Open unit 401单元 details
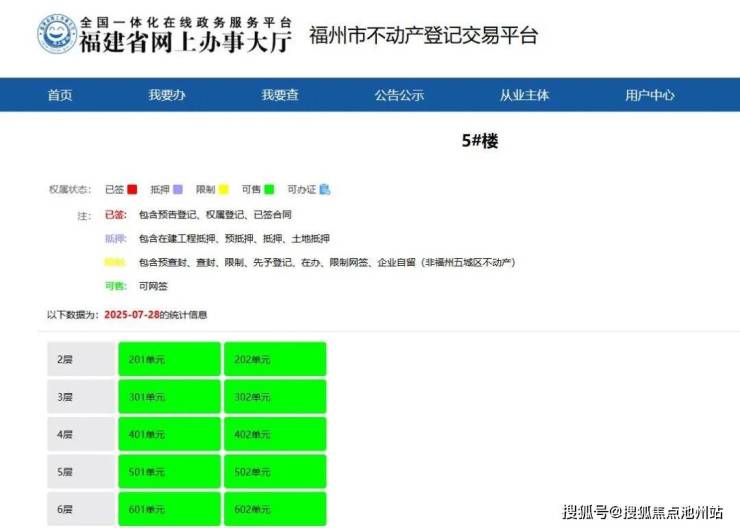The width and height of the screenshot is (740, 528). [169, 435]
